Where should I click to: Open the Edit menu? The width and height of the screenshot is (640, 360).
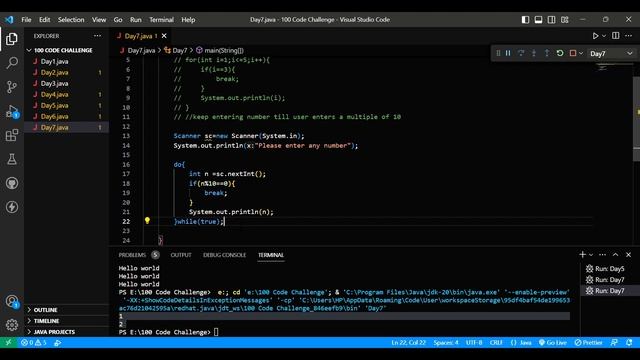point(44,20)
